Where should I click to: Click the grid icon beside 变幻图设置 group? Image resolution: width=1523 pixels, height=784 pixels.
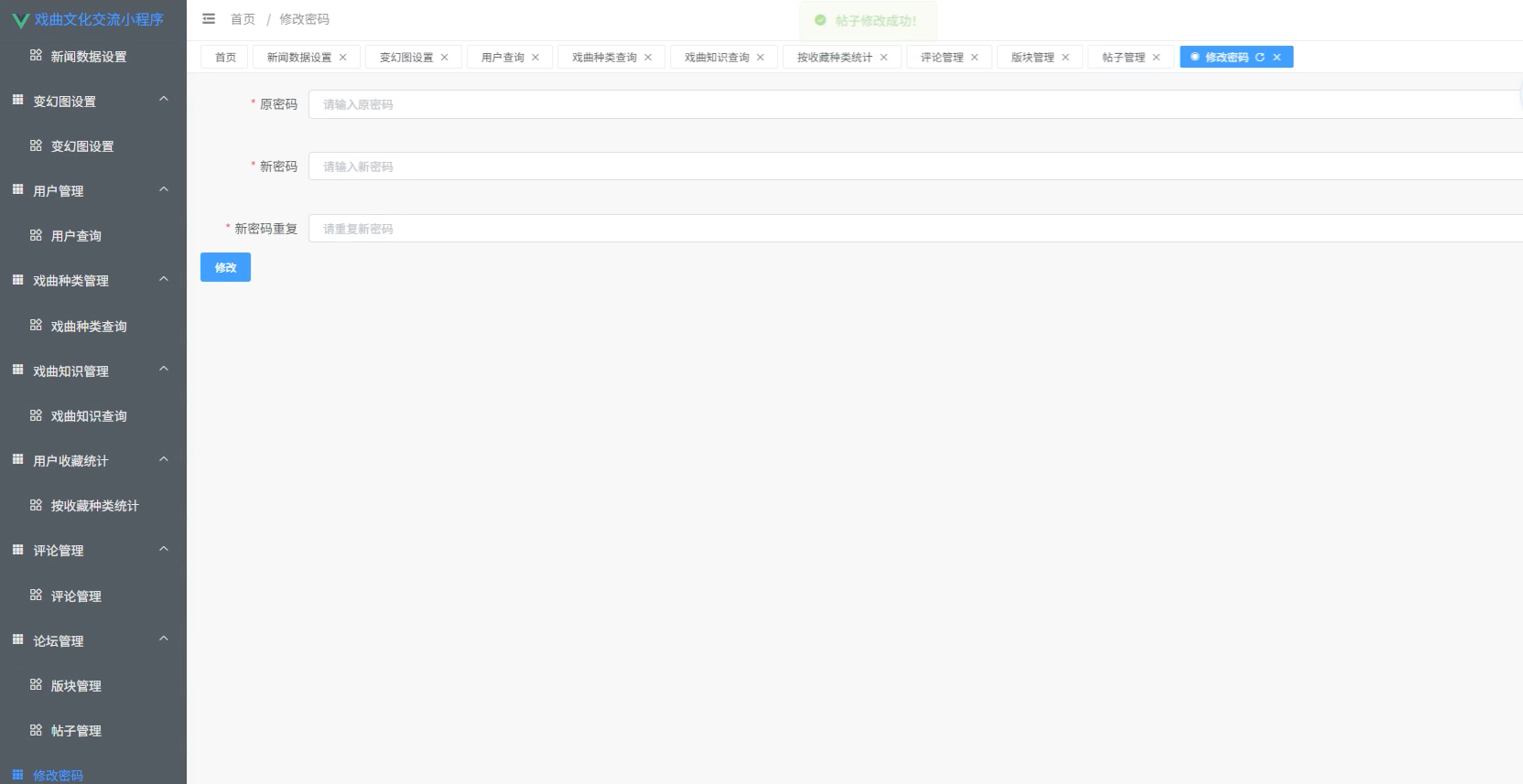[x=17, y=100]
